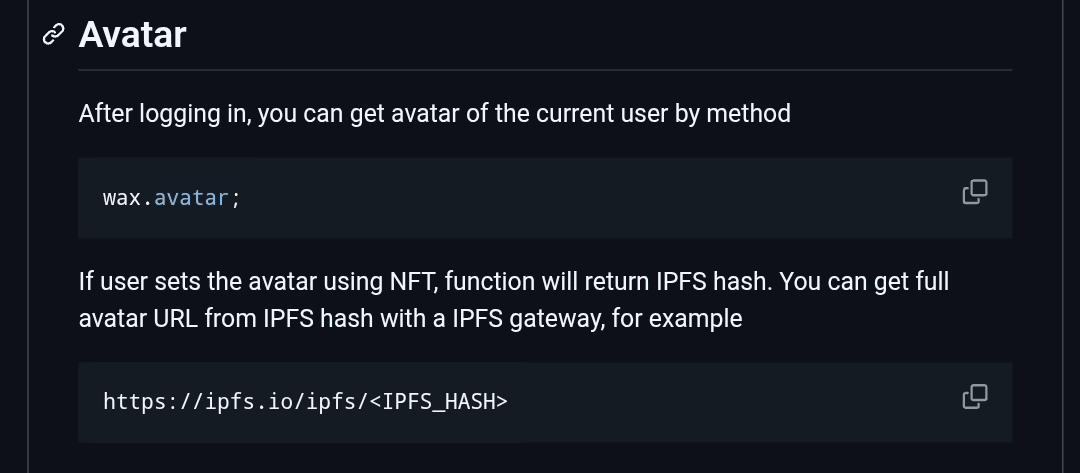The width and height of the screenshot is (1080, 473).
Task: Click the https://ipfs.io/ipfs/ URL text
Action: [x=236, y=401]
